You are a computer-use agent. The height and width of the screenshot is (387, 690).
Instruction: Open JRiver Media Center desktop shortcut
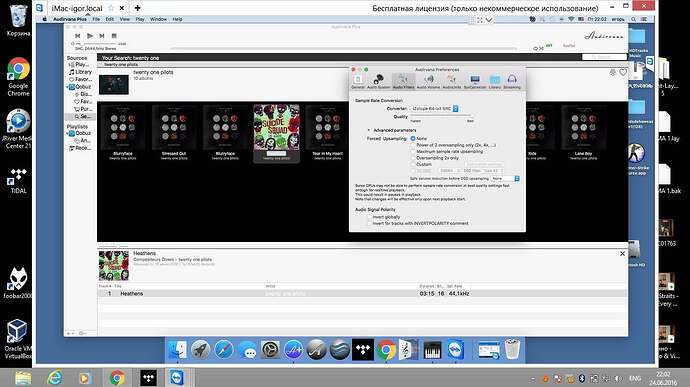(18, 129)
